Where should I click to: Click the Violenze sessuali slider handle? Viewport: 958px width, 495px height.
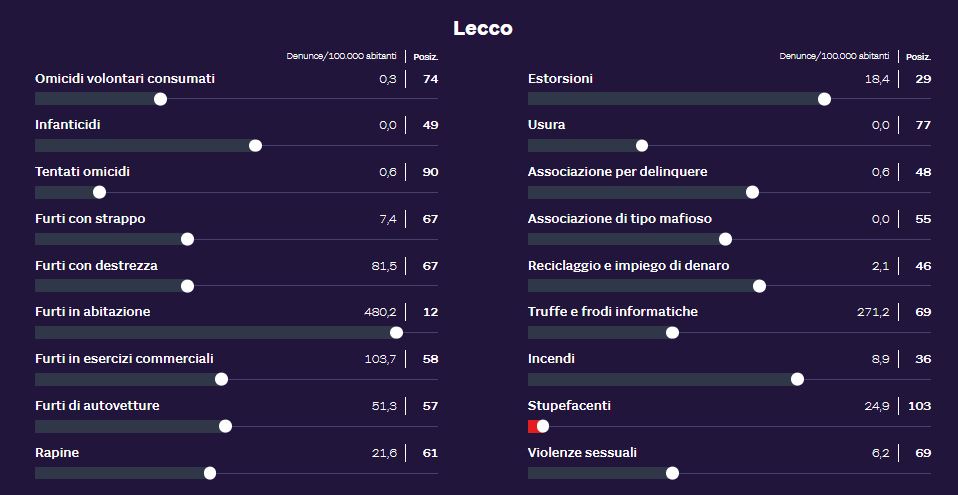(672, 473)
